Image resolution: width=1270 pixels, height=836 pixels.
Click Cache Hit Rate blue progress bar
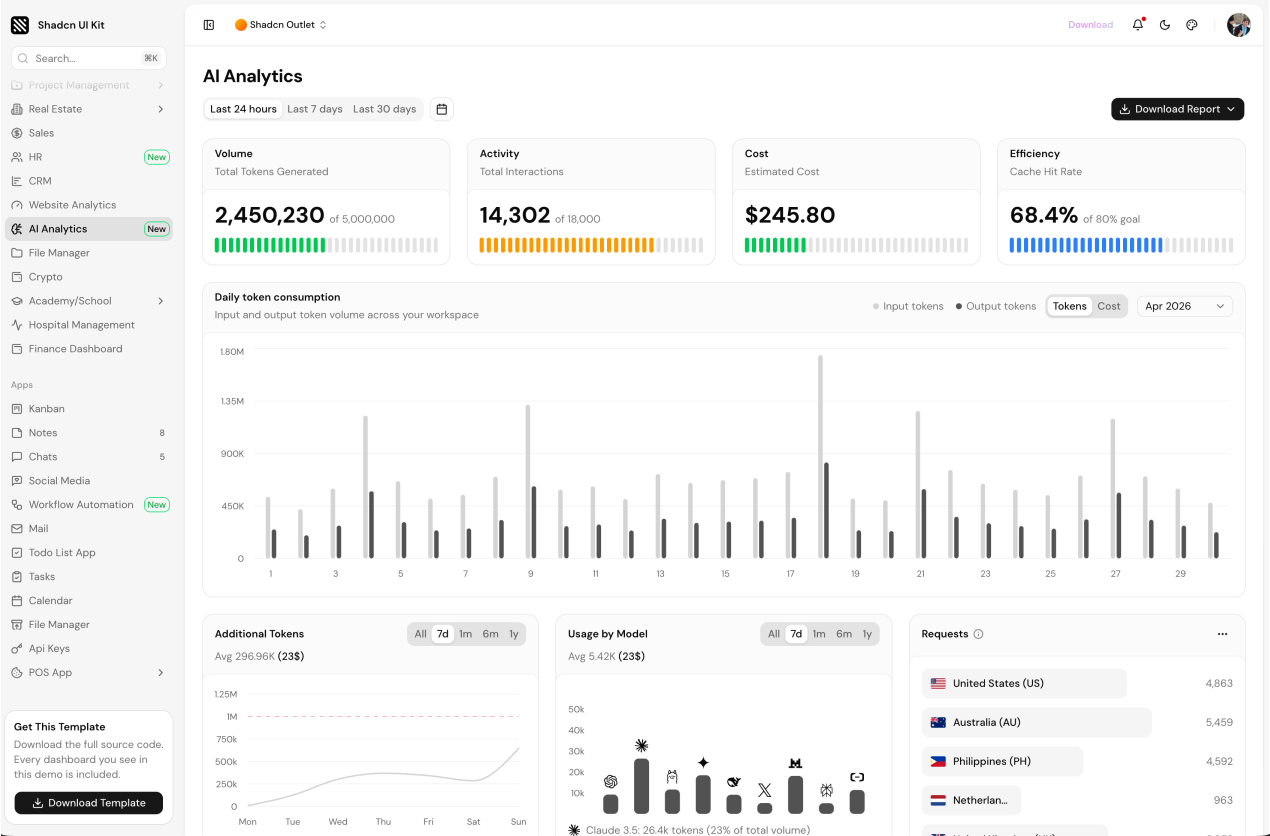tap(1121, 245)
